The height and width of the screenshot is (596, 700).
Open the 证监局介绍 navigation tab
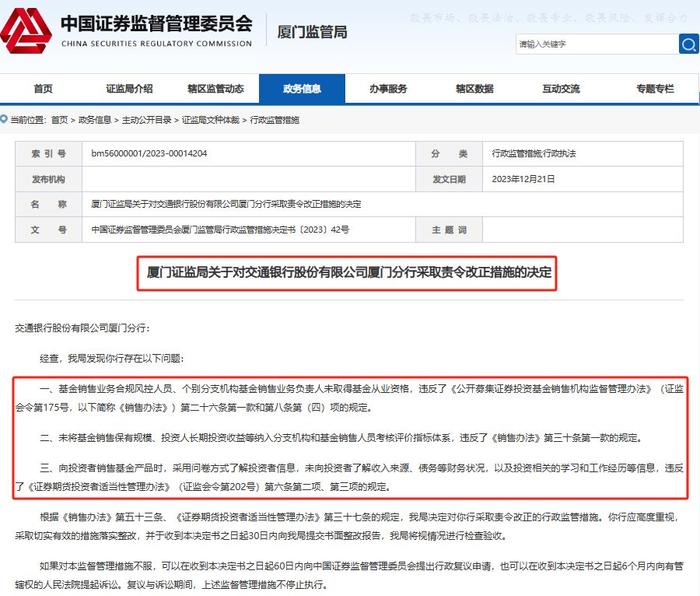tap(129, 89)
